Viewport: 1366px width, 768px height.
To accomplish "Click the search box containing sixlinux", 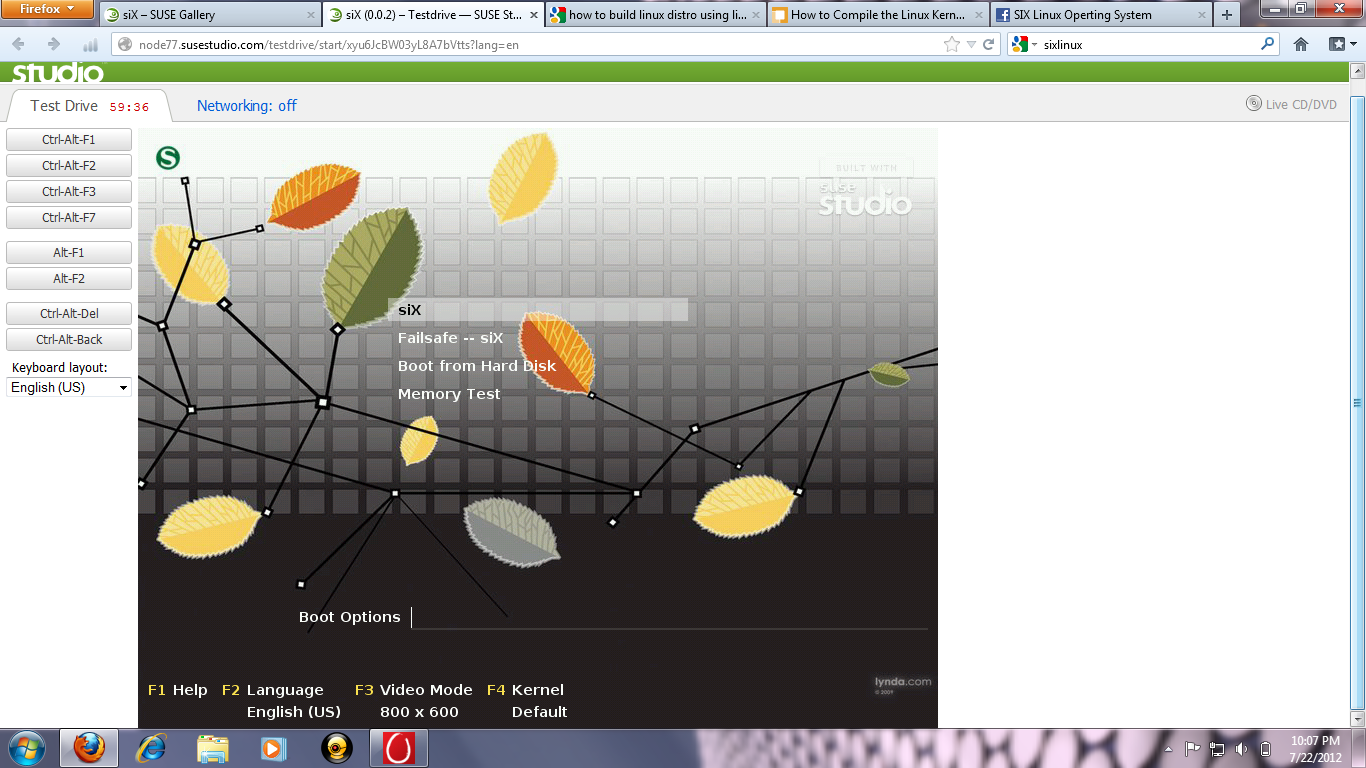I will [1148, 45].
